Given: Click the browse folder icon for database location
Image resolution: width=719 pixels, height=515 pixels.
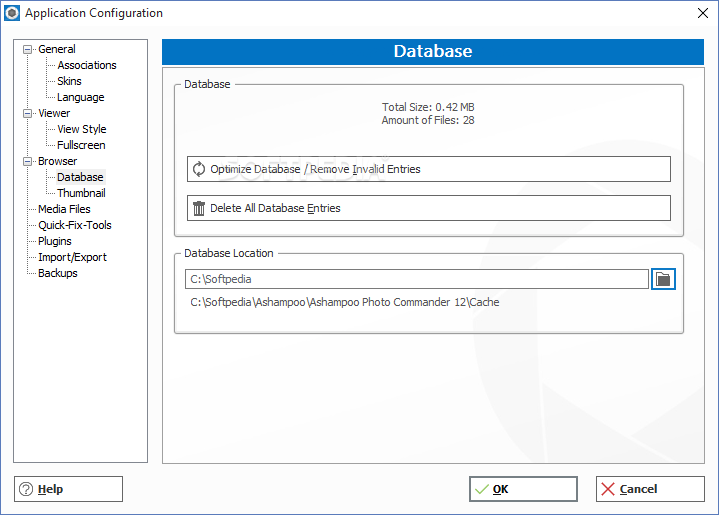Looking at the screenshot, I should (x=663, y=279).
